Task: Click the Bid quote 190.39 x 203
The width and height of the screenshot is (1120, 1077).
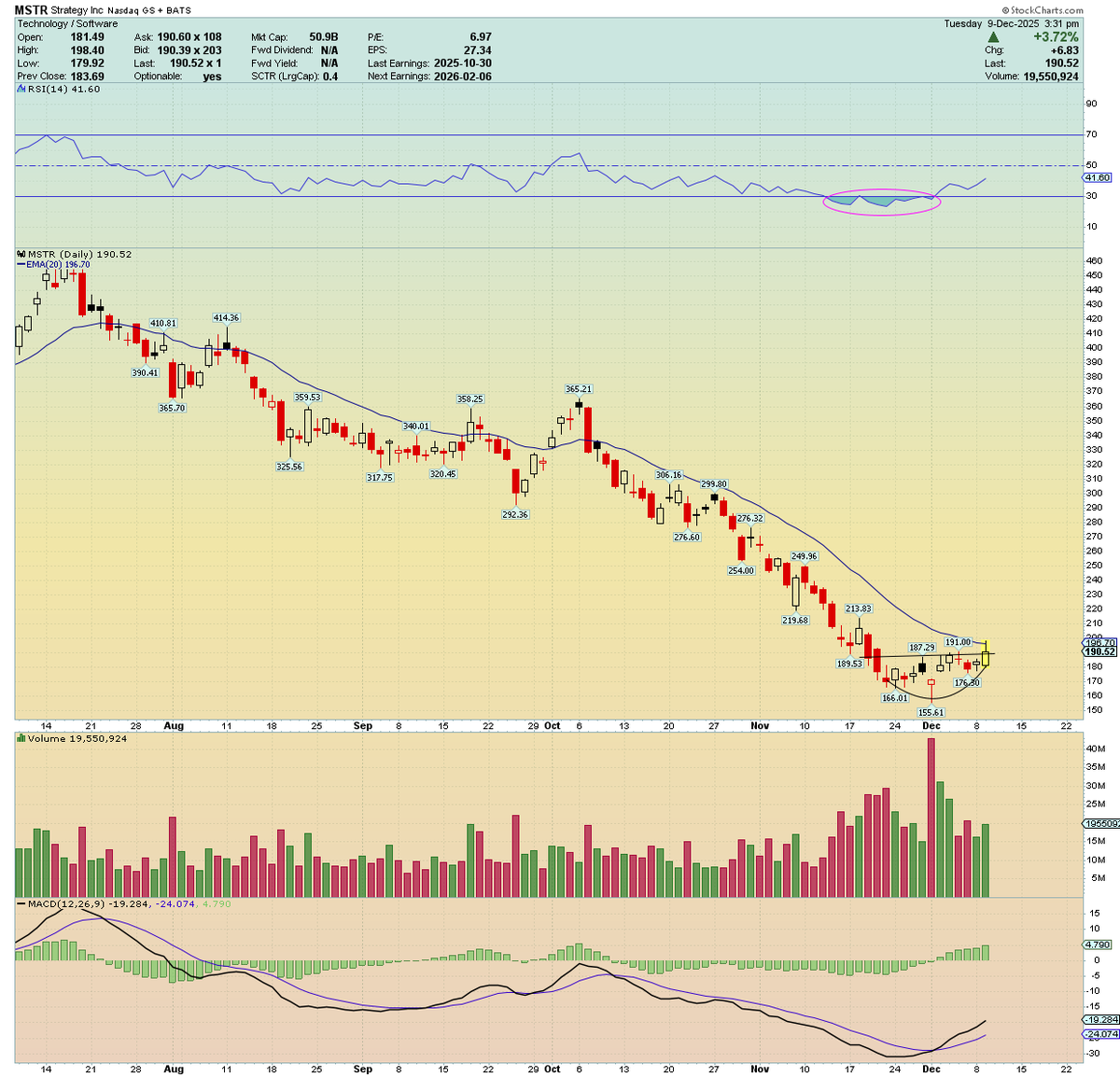Action: (189, 50)
